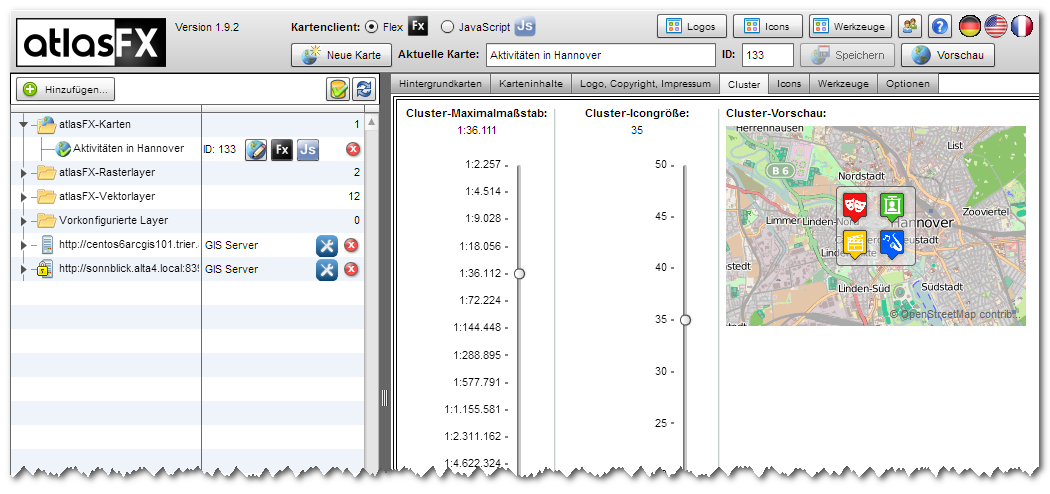Select the Flex map client radio button
Screen dimensions: 1050x494
coord(371,27)
